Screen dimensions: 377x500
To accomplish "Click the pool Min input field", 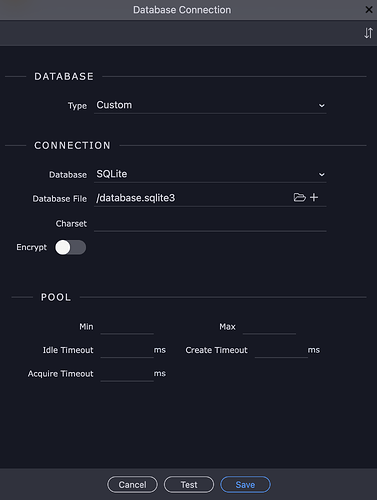I will coord(127,327).
